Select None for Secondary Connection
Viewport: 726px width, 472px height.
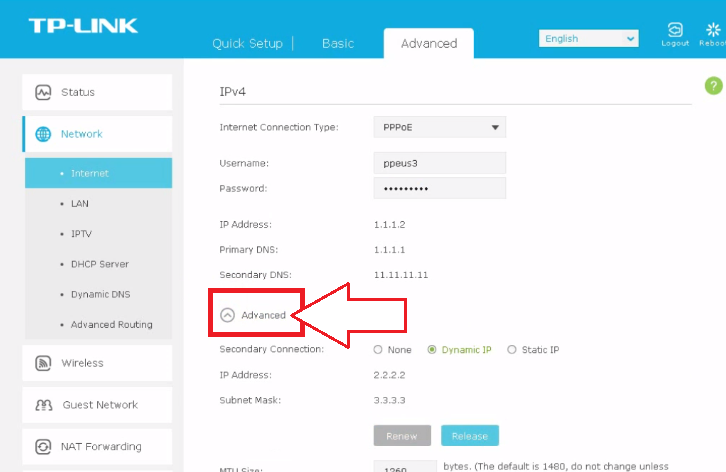[378, 350]
